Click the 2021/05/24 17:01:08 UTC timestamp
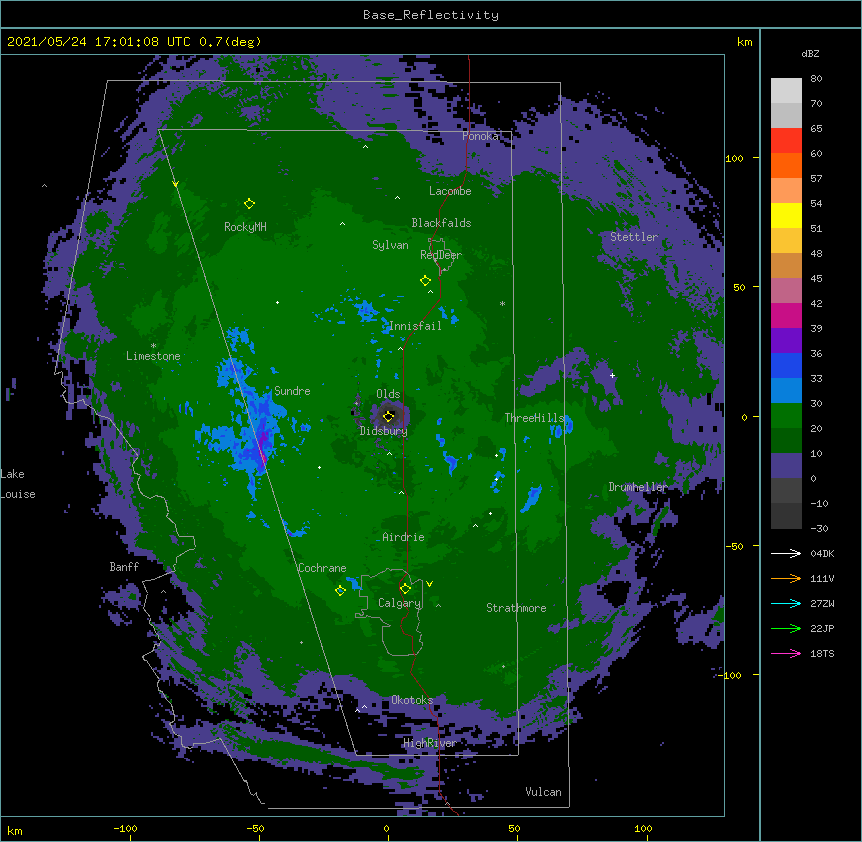This screenshot has width=862, height=842. (134, 42)
